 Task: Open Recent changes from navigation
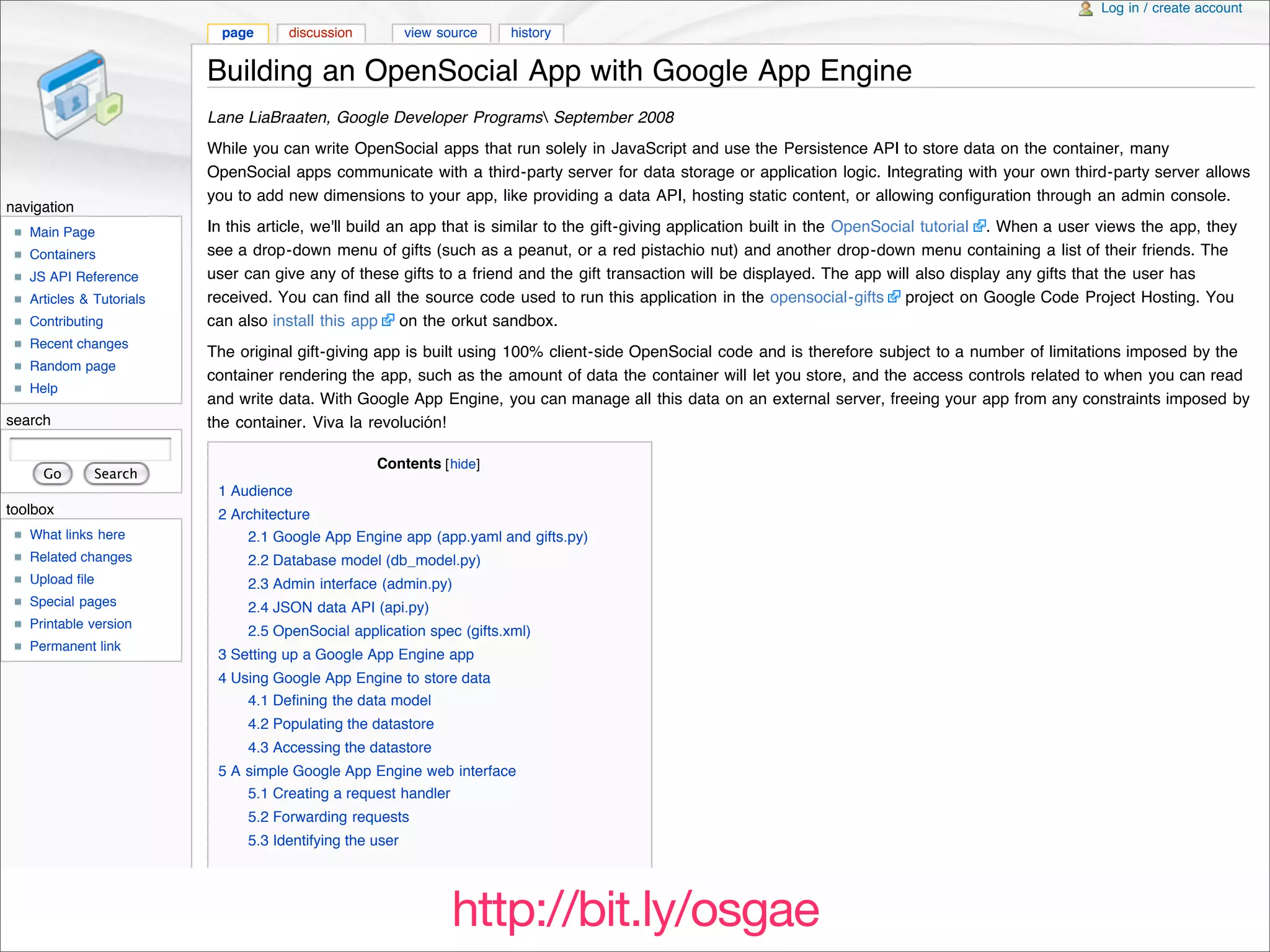79,344
